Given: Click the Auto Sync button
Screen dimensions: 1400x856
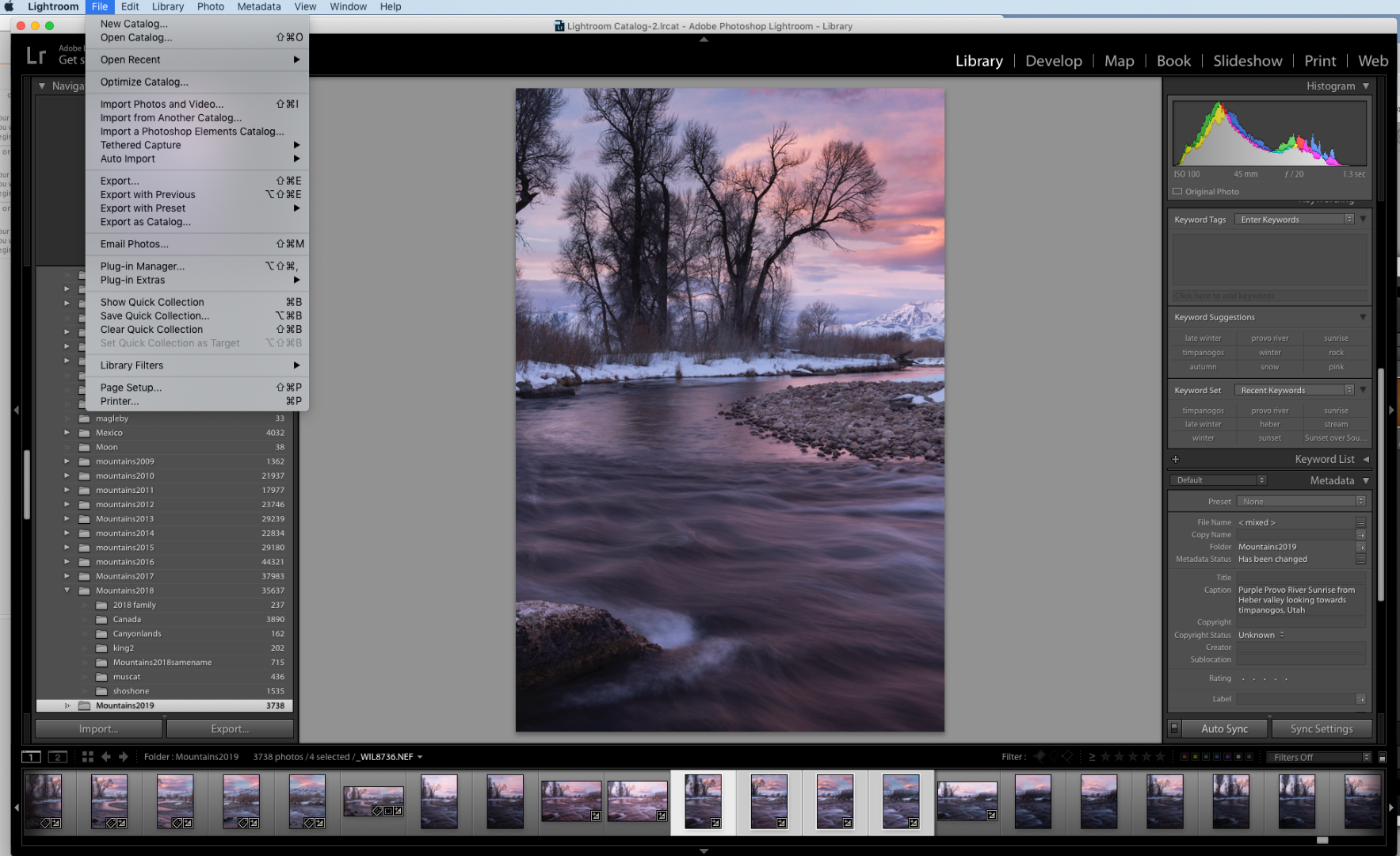Looking at the screenshot, I should pyautogui.click(x=1224, y=728).
